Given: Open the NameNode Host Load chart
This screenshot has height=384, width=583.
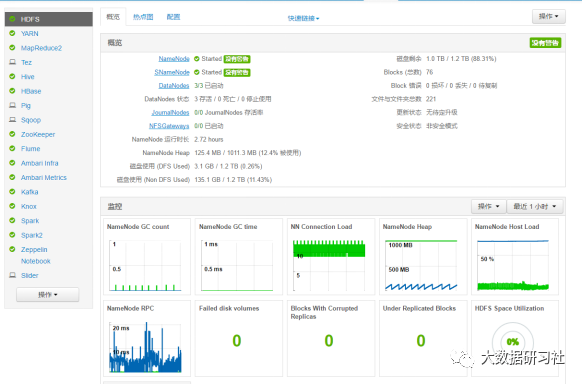Looking at the screenshot, I should coord(515,257).
